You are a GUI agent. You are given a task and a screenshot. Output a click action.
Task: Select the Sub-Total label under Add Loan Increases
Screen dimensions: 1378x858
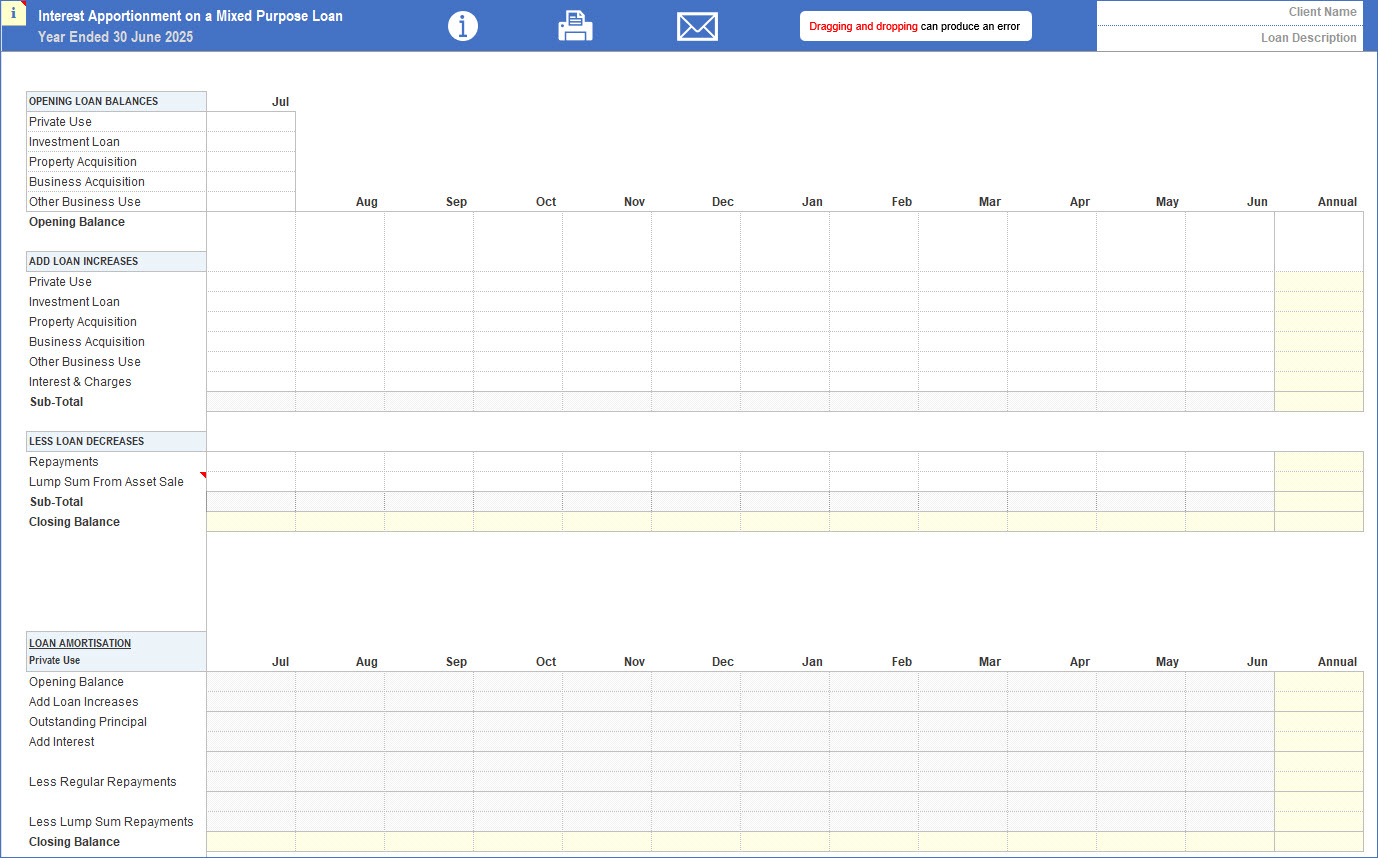click(57, 402)
